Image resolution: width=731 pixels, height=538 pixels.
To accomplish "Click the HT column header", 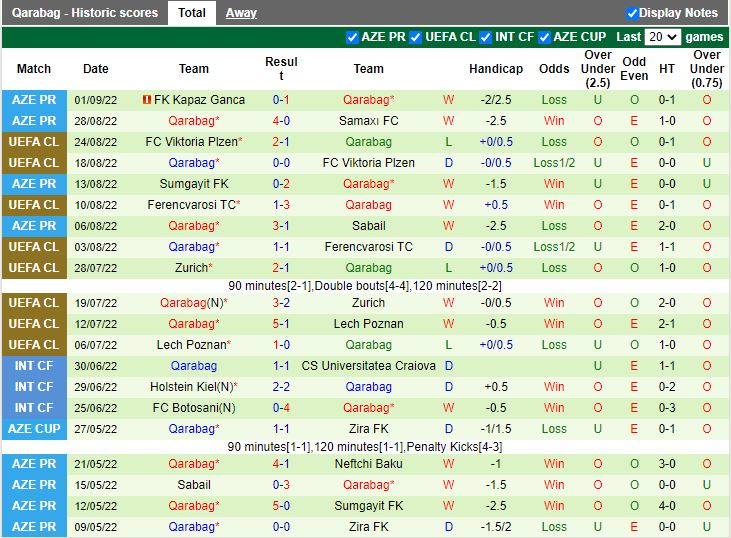I will click(x=667, y=69).
